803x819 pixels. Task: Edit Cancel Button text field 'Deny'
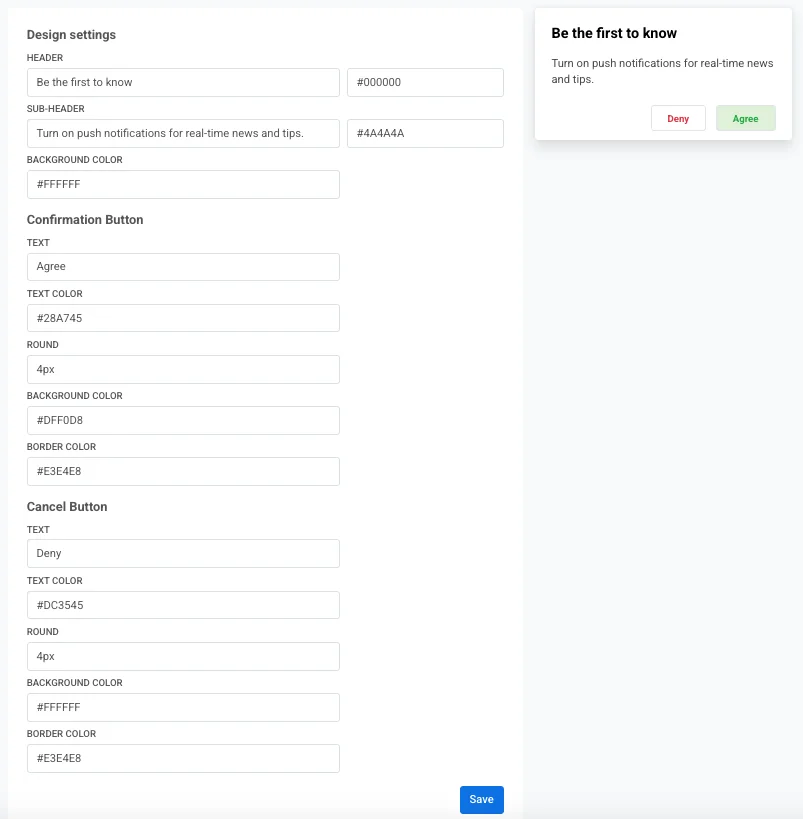coord(183,554)
